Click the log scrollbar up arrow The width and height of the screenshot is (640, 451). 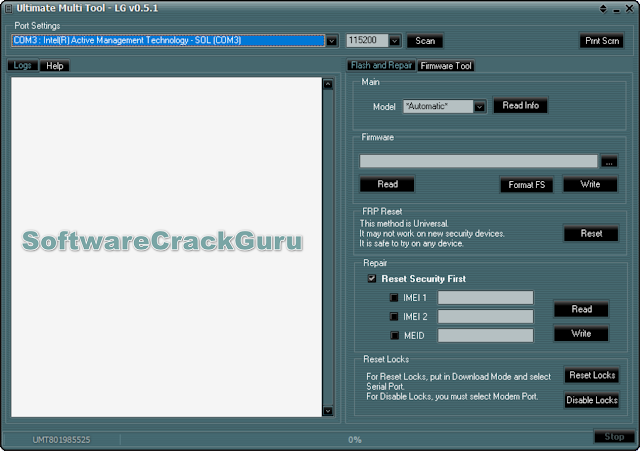pos(328,84)
